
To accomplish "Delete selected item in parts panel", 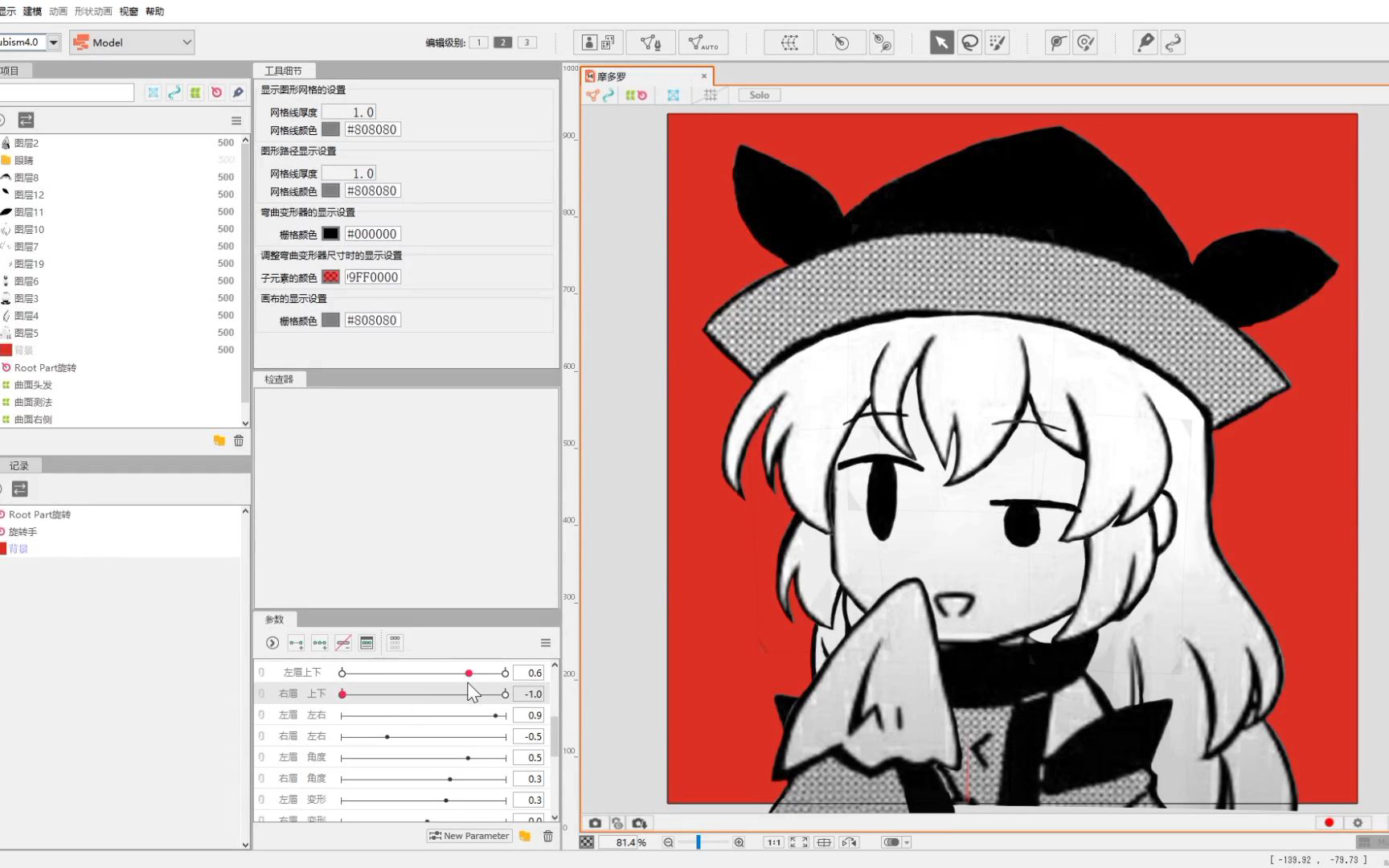I will click(x=239, y=440).
